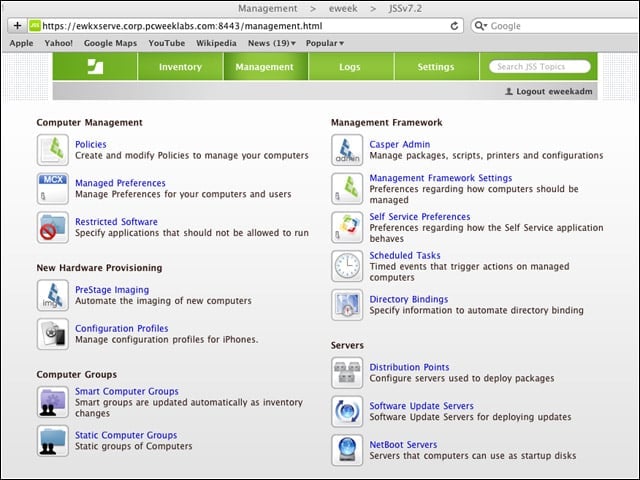This screenshot has width=640, height=480.
Task: Click the browser reload icon
Action: 454,26
